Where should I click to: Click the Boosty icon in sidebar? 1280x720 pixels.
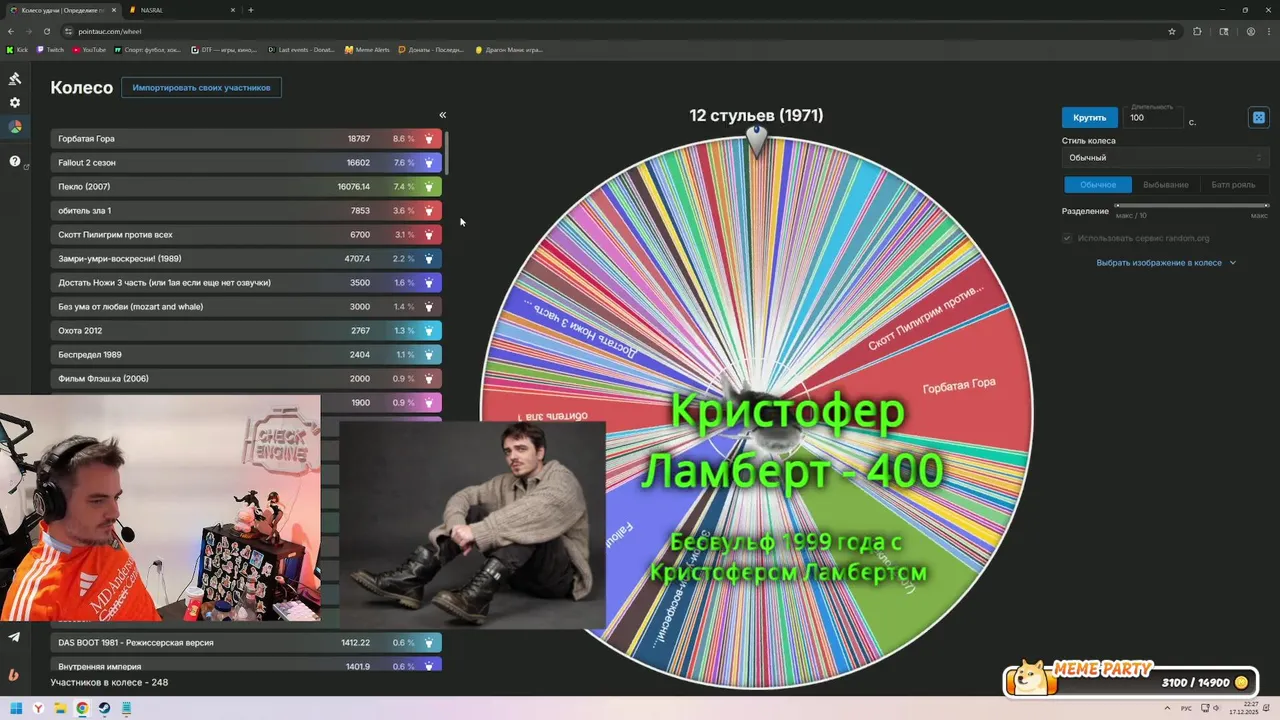click(x=14, y=674)
